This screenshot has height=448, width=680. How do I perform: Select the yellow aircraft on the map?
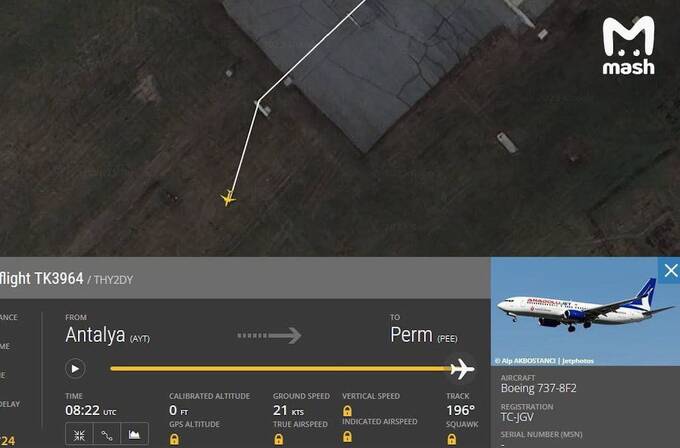click(x=229, y=198)
